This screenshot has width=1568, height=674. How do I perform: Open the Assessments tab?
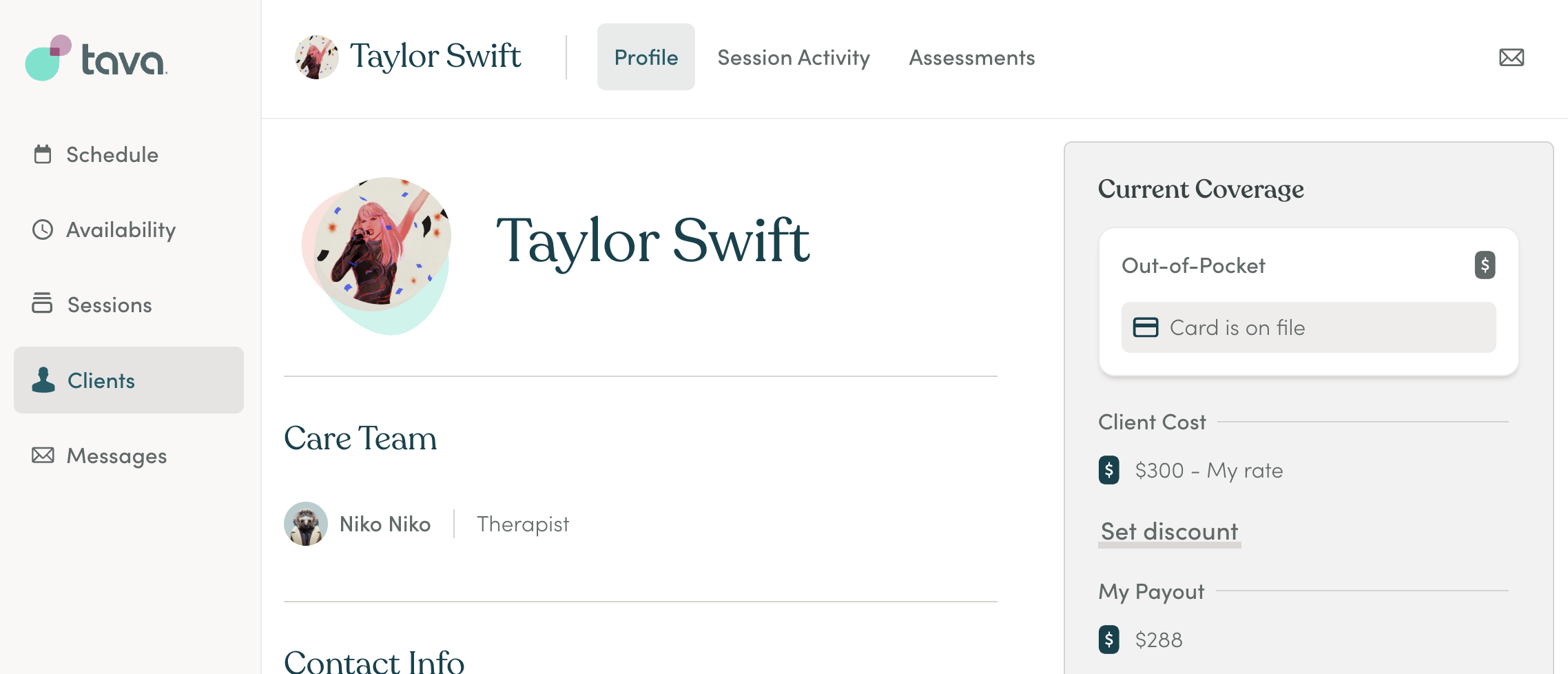pyautogui.click(x=971, y=57)
